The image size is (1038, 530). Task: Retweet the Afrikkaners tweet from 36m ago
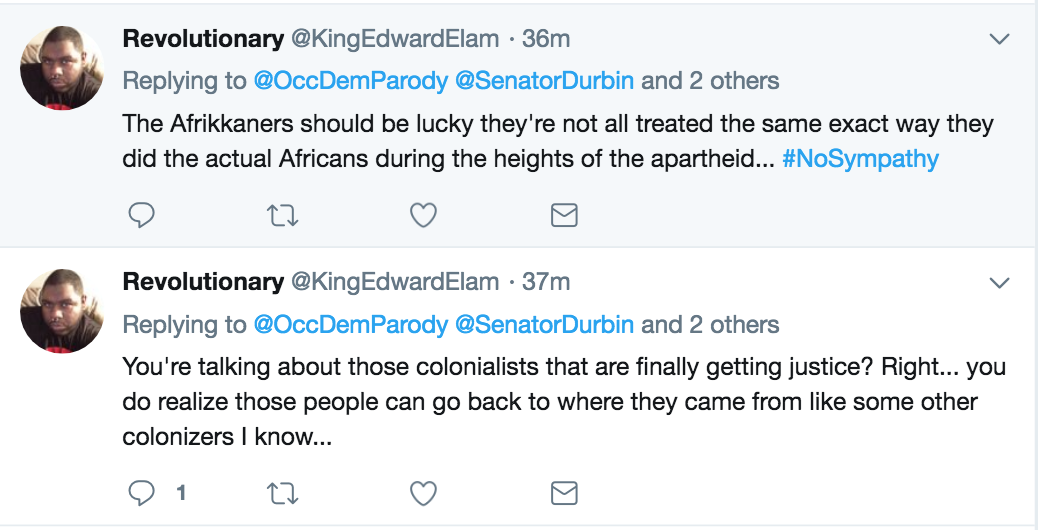(283, 215)
